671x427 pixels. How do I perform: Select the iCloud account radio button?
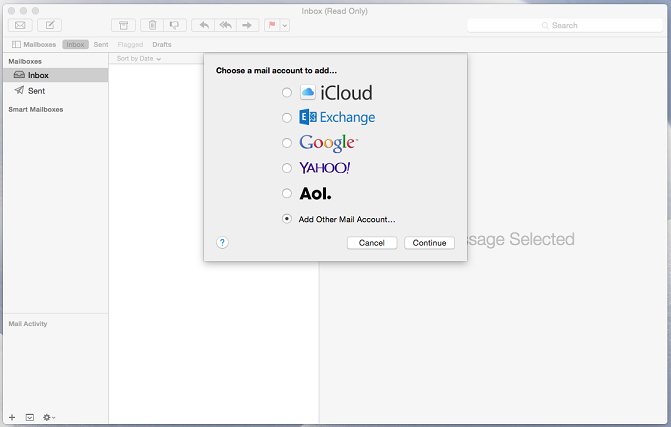[x=287, y=93]
